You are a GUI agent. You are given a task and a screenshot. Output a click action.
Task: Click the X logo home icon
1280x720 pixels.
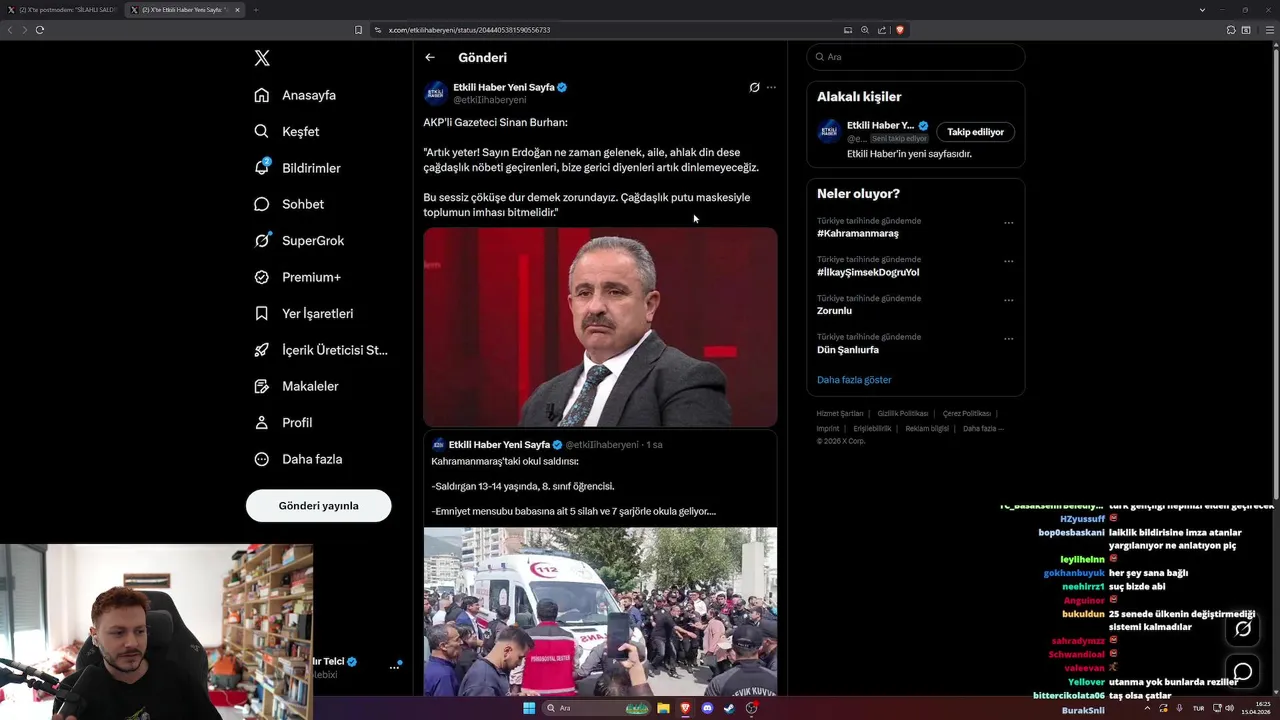(262, 58)
